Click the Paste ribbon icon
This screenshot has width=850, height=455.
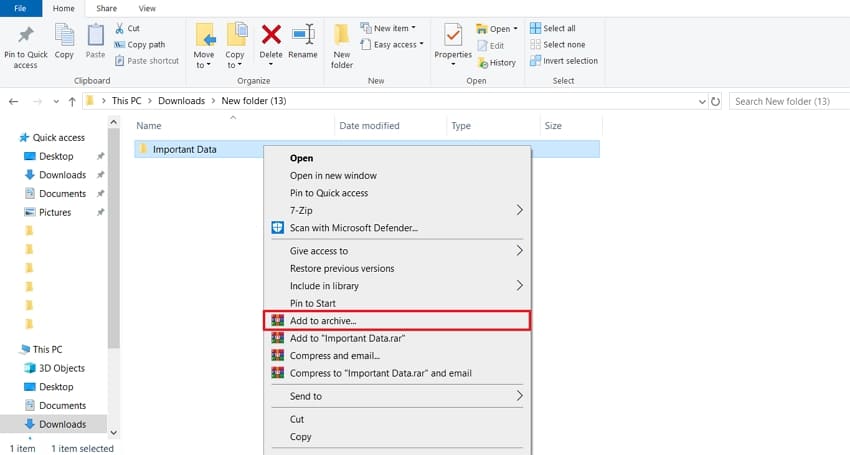click(x=95, y=36)
